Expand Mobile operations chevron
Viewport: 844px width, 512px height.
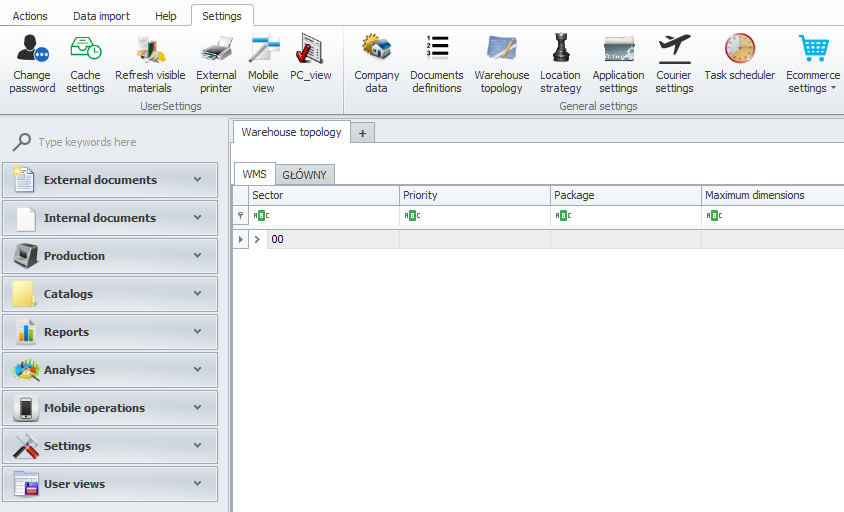tap(198, 408)
